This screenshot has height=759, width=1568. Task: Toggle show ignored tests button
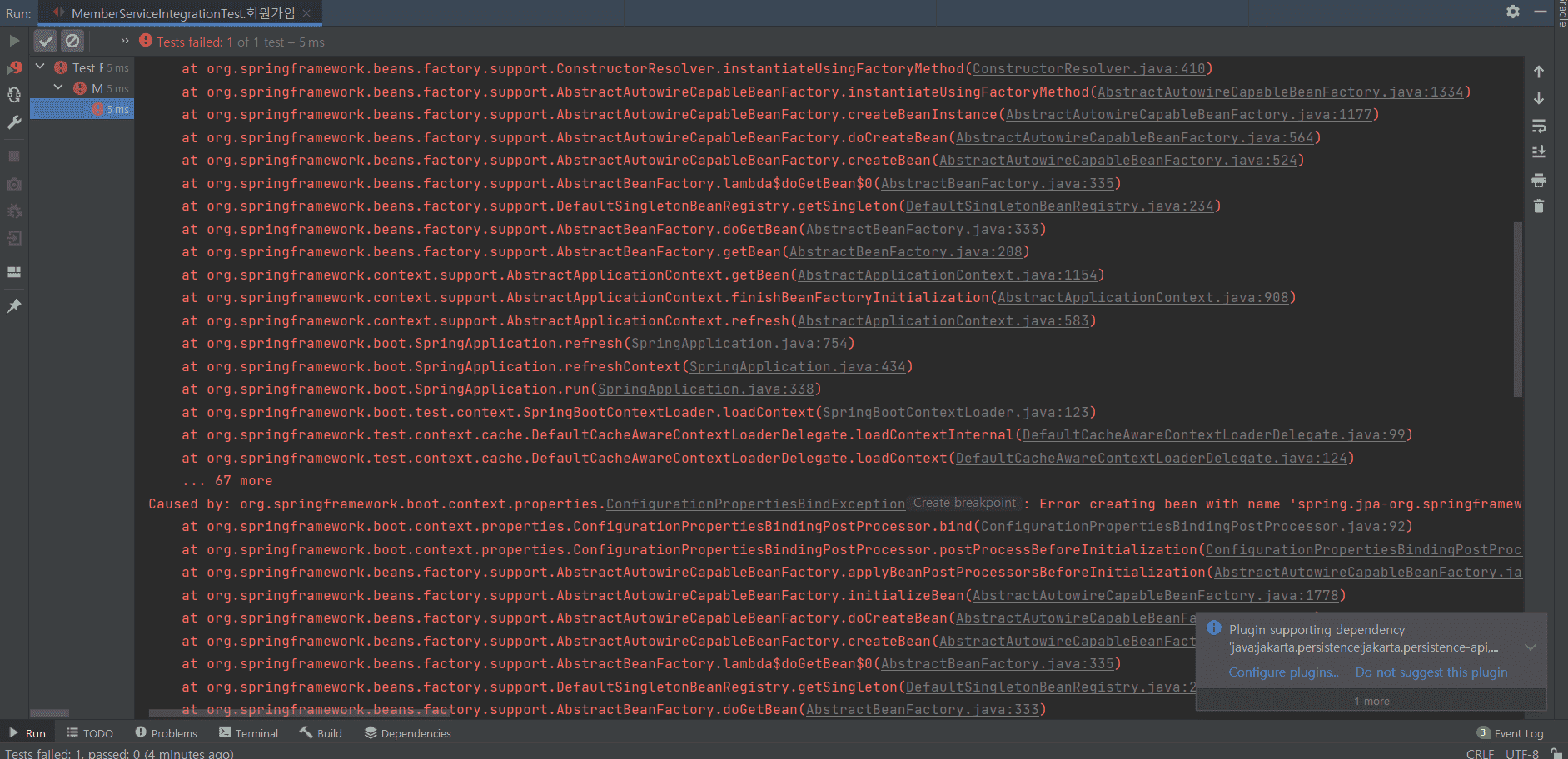coord(73,41)
